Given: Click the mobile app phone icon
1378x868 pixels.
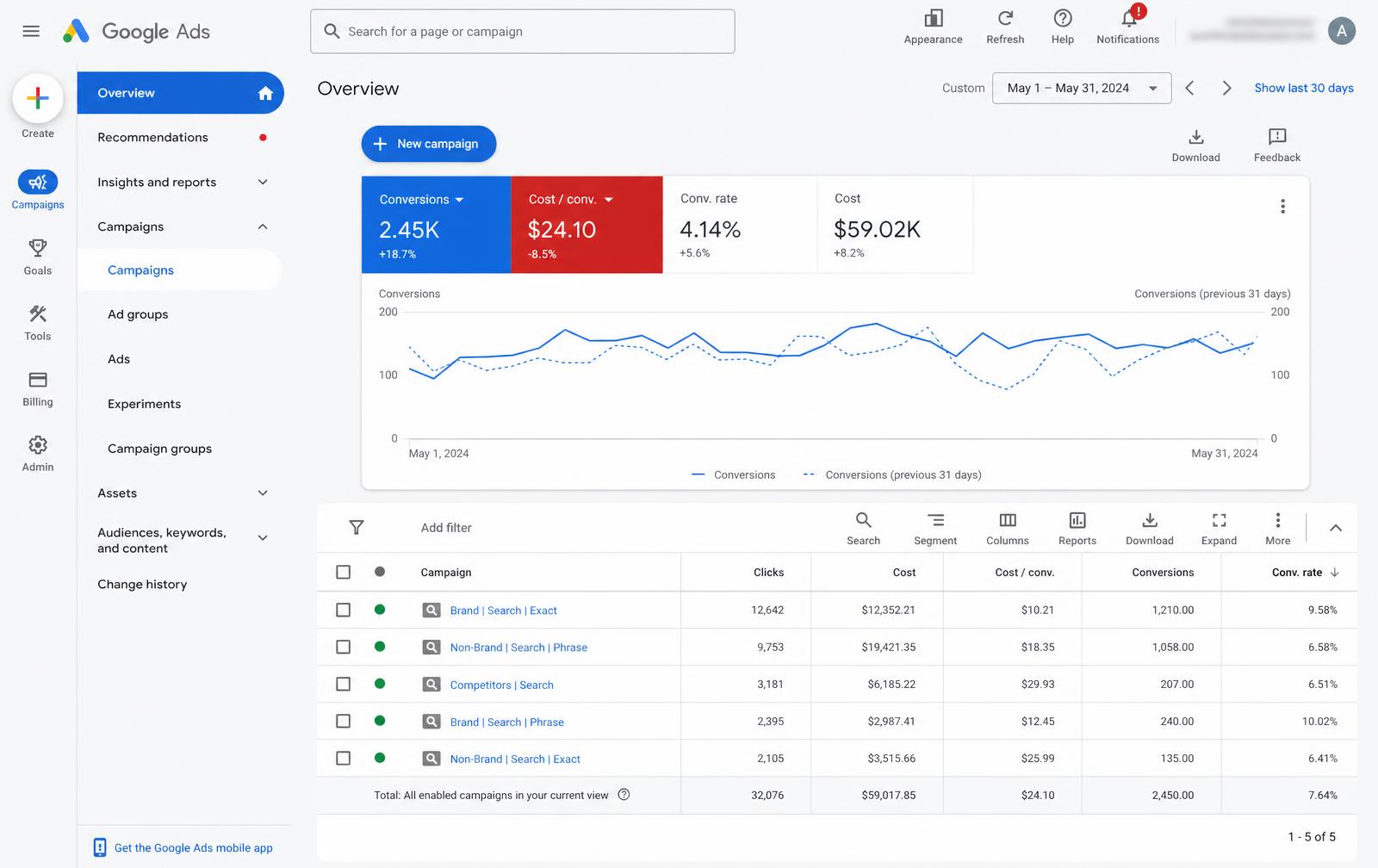Looking at the screenshot, I should click(100, 847).
